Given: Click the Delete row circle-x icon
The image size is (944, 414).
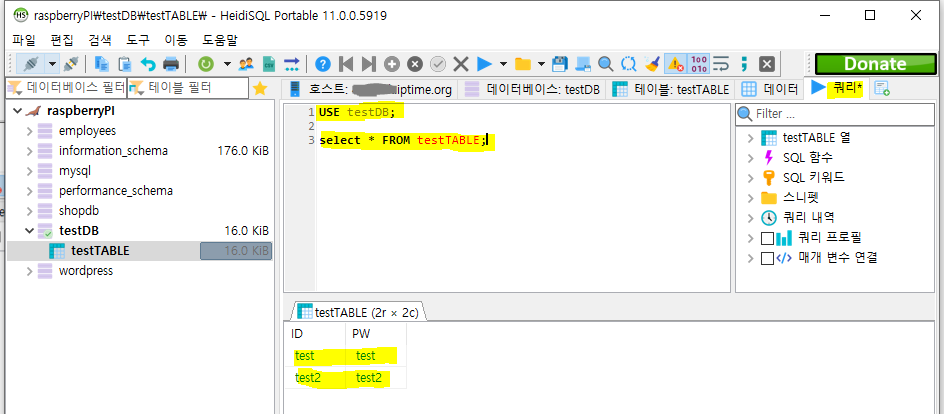Looking at the screenshot, I should tap(415, 63).
